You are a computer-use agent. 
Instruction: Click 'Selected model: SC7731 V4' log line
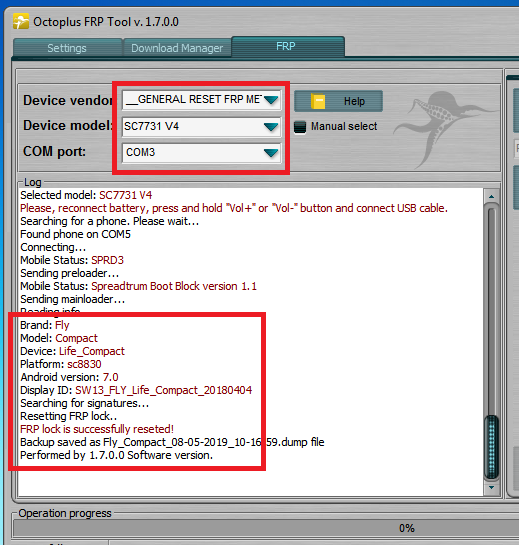pos(86,195)
